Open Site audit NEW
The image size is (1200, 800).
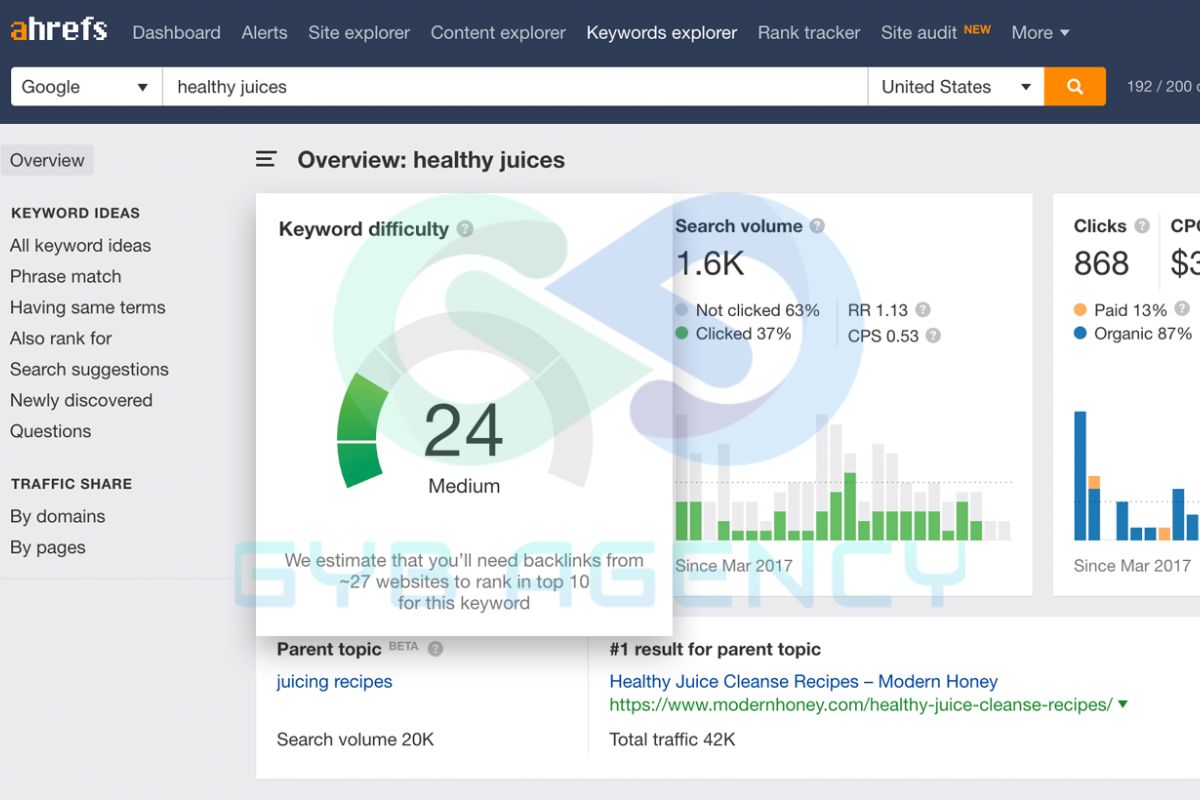[935, 32]
